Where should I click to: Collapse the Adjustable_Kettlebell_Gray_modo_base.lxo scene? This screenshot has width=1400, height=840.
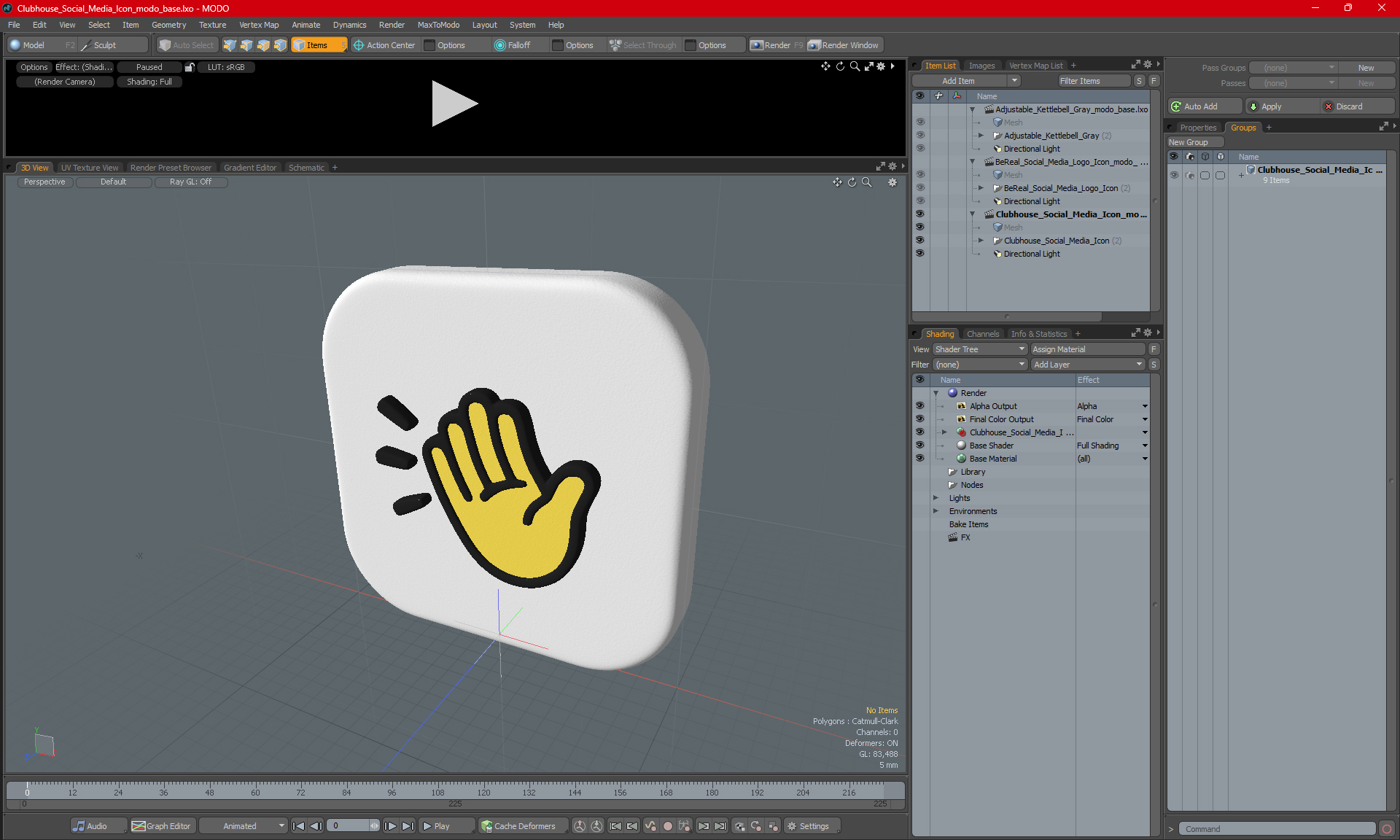click(x=972, y=109)
